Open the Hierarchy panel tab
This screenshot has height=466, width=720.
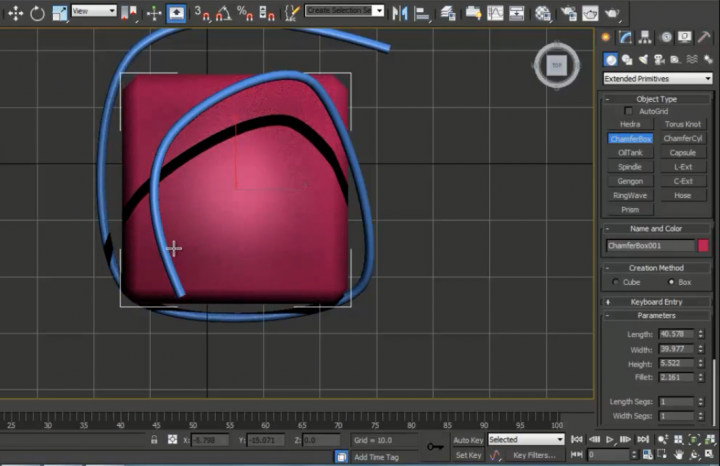click(646, 37)
